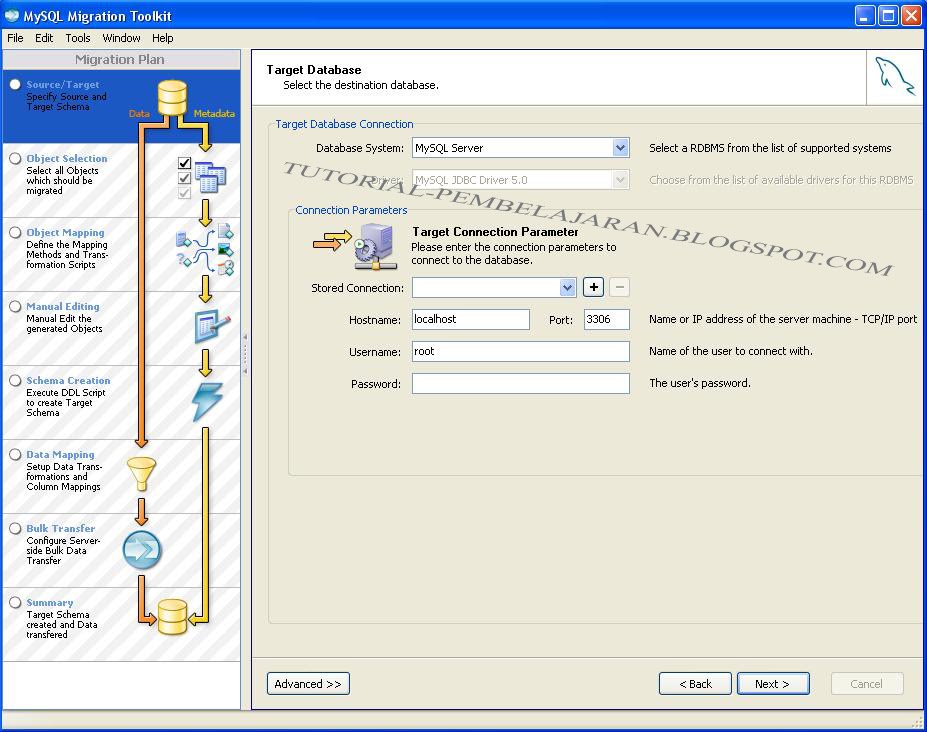Image resolution: width=927 pixels, height=732 pixels.
Task: Minimize the MySQL Migration Toolkit window
Action: tap(865, 15)
